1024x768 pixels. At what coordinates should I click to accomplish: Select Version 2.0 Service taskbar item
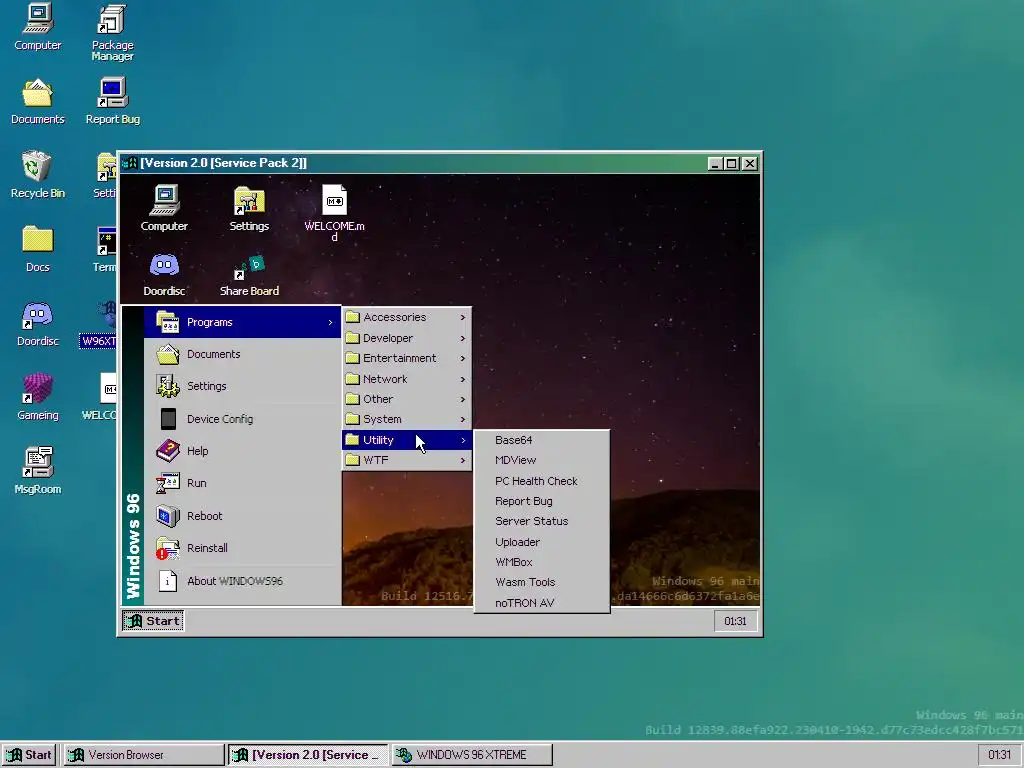(308, 755)
